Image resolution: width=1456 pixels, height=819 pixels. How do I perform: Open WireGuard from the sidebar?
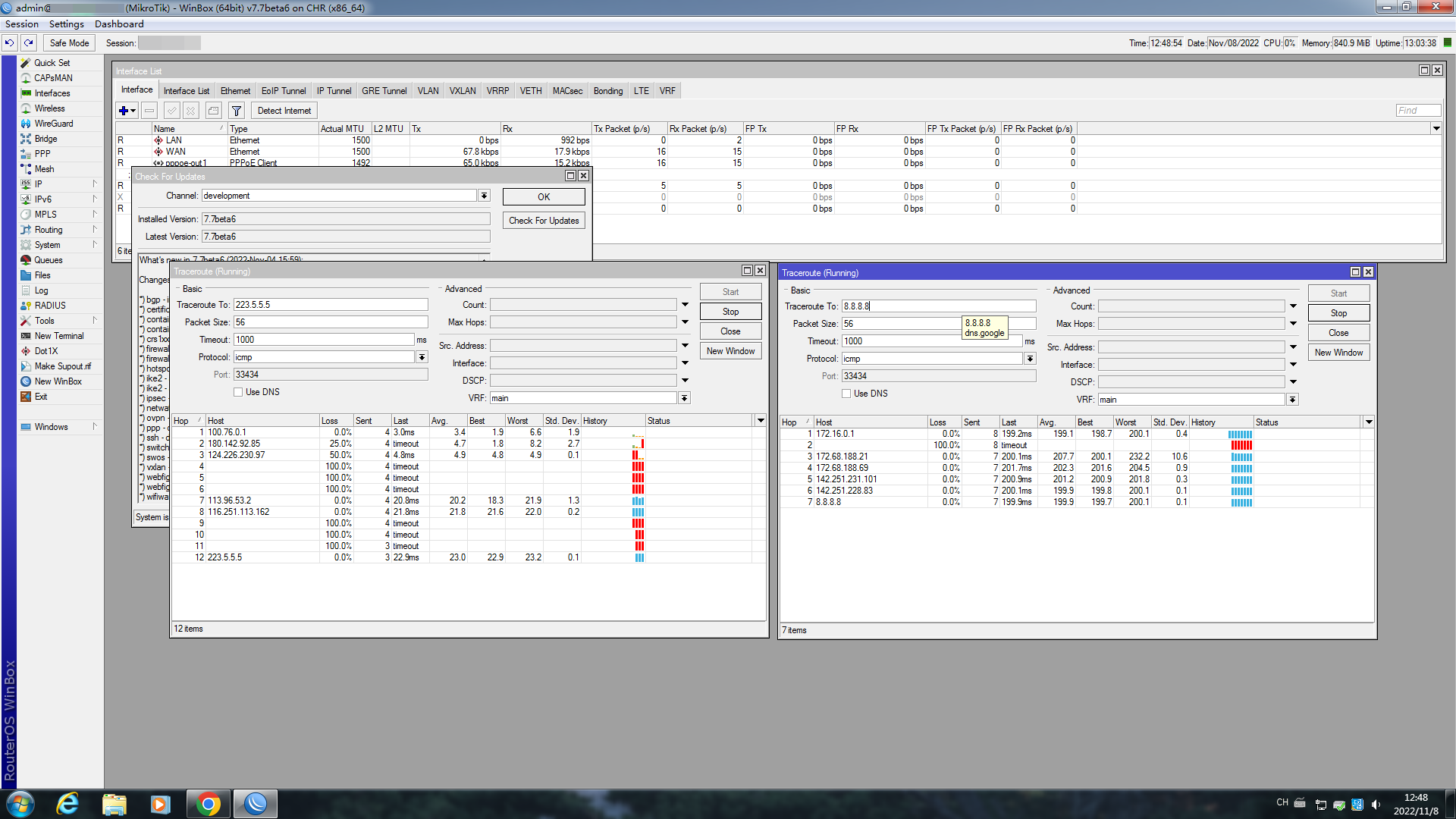[x=53, y=124]
